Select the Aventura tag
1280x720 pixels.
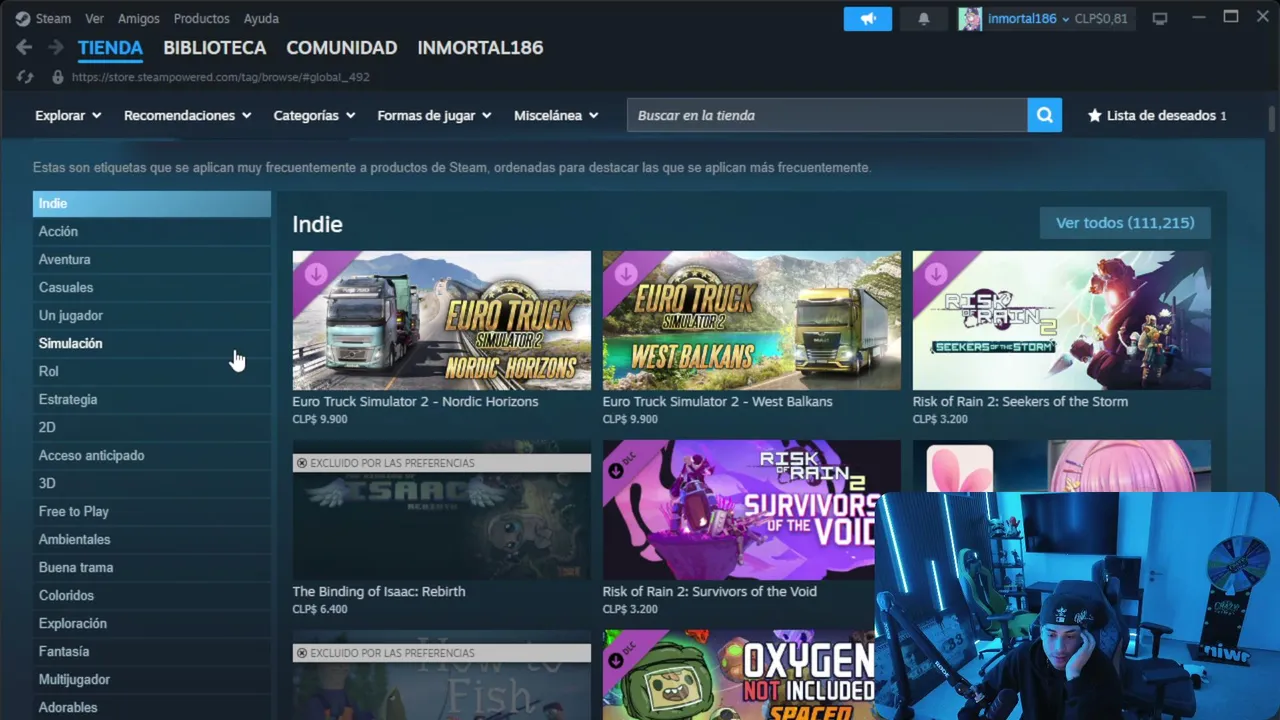tap(152, 259)
